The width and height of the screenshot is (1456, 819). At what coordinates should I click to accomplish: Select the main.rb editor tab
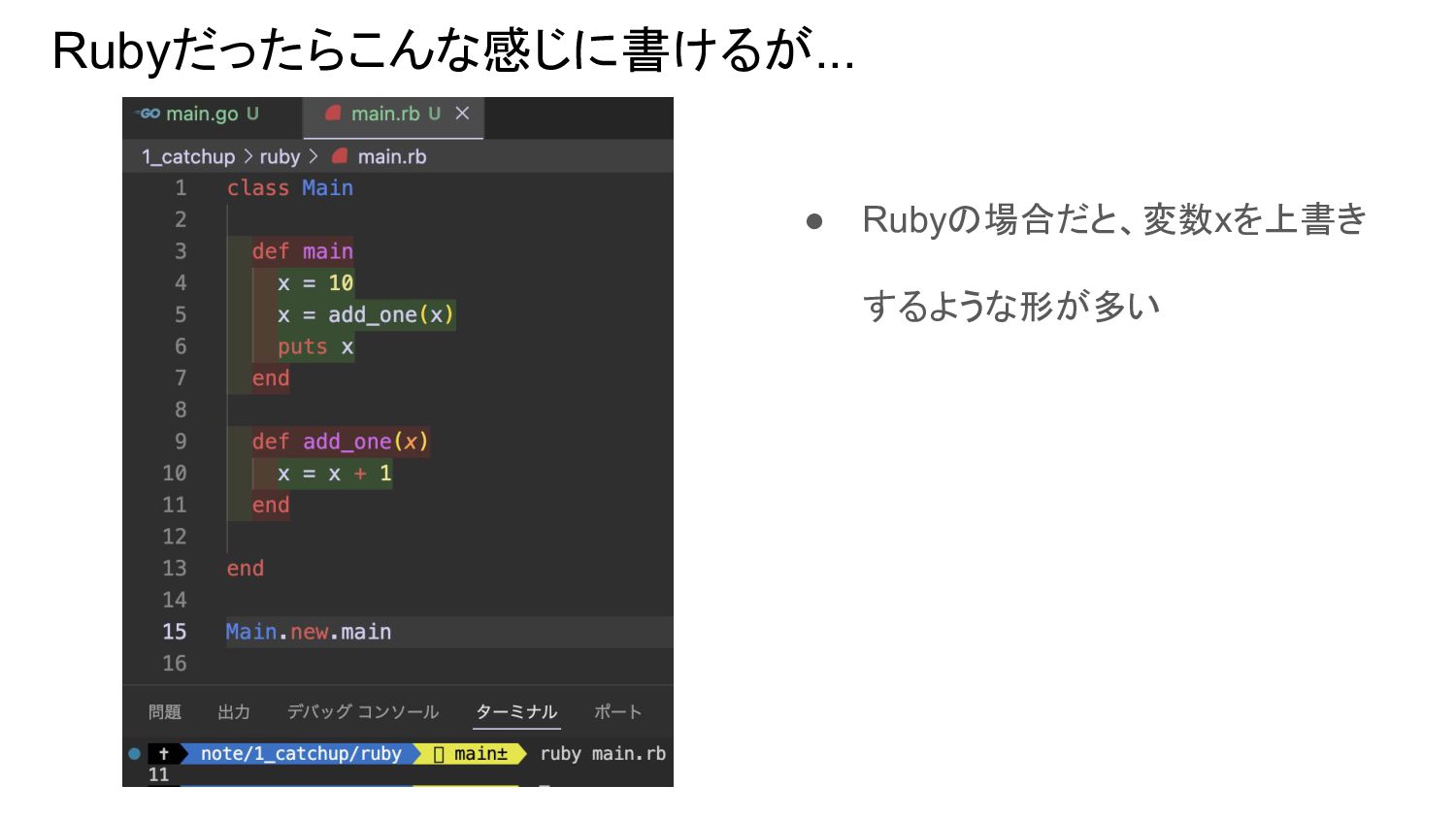pos(393,115)
